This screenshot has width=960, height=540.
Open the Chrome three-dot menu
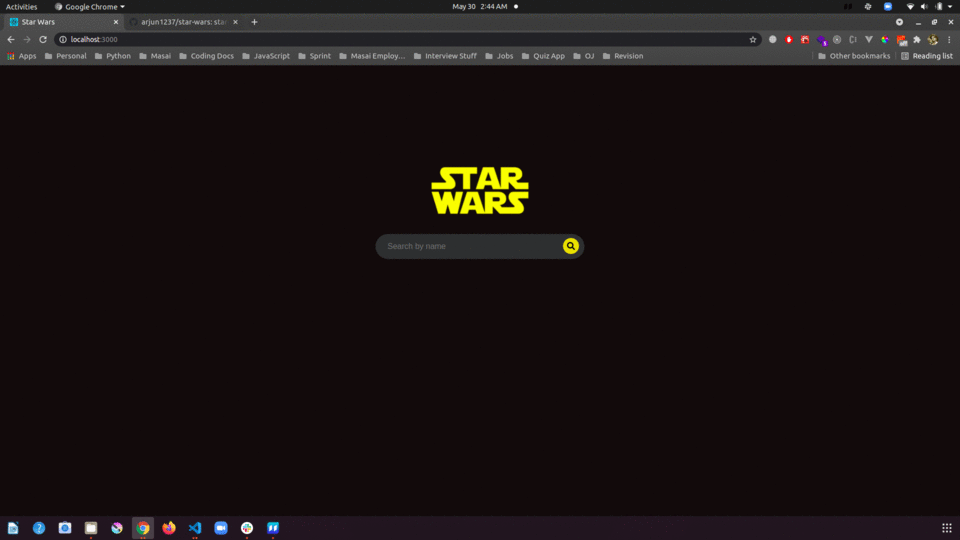point(949,39)
